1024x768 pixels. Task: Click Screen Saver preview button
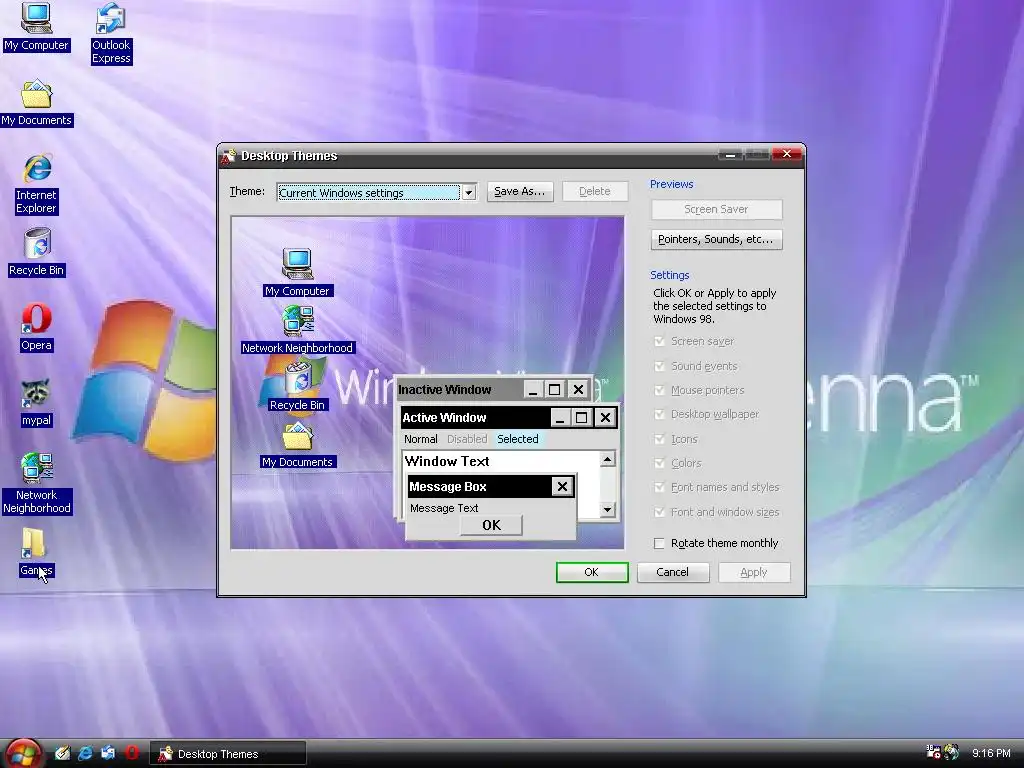[x=716, y=210]
